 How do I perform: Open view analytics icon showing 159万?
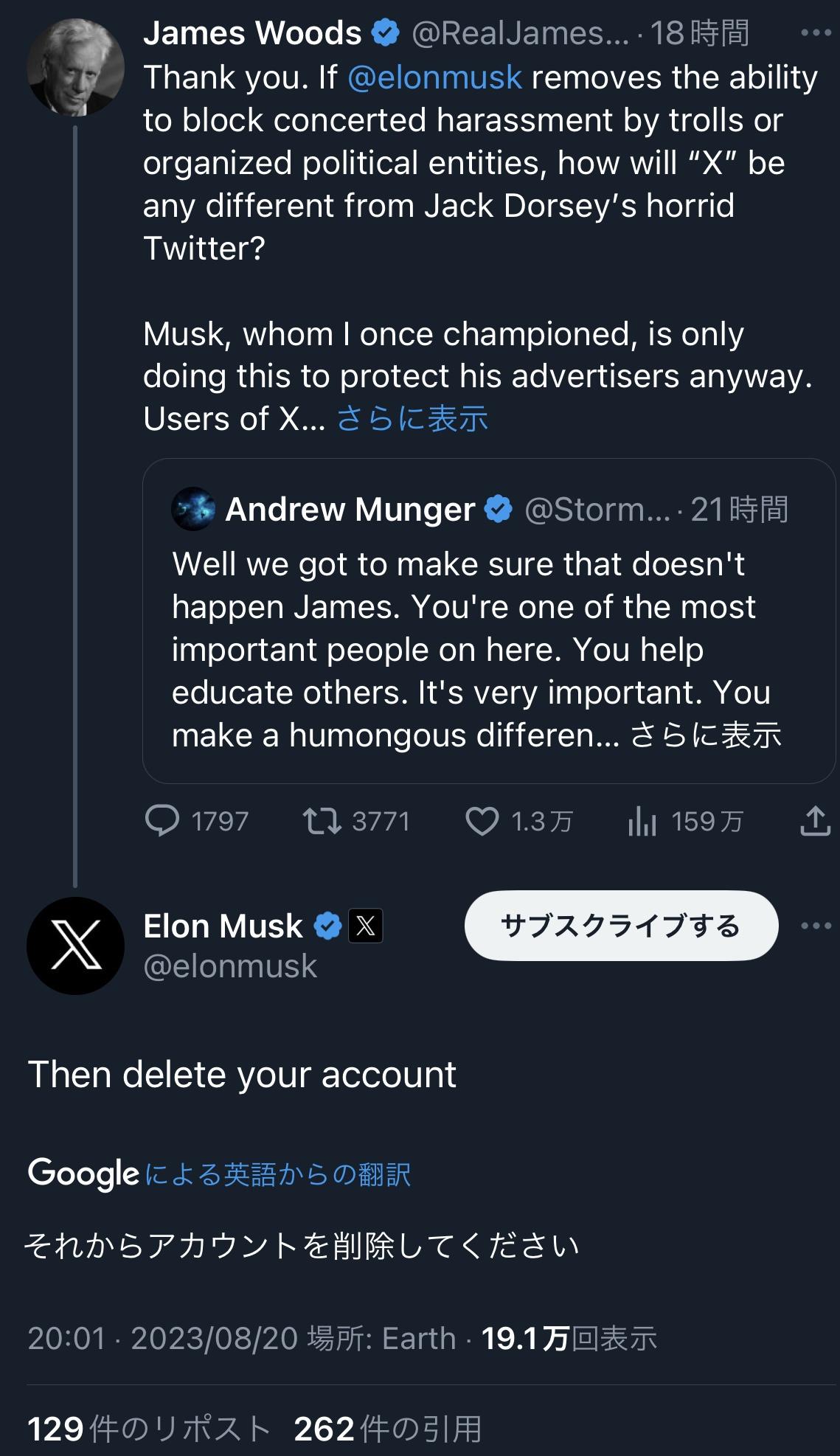(642, 821)
